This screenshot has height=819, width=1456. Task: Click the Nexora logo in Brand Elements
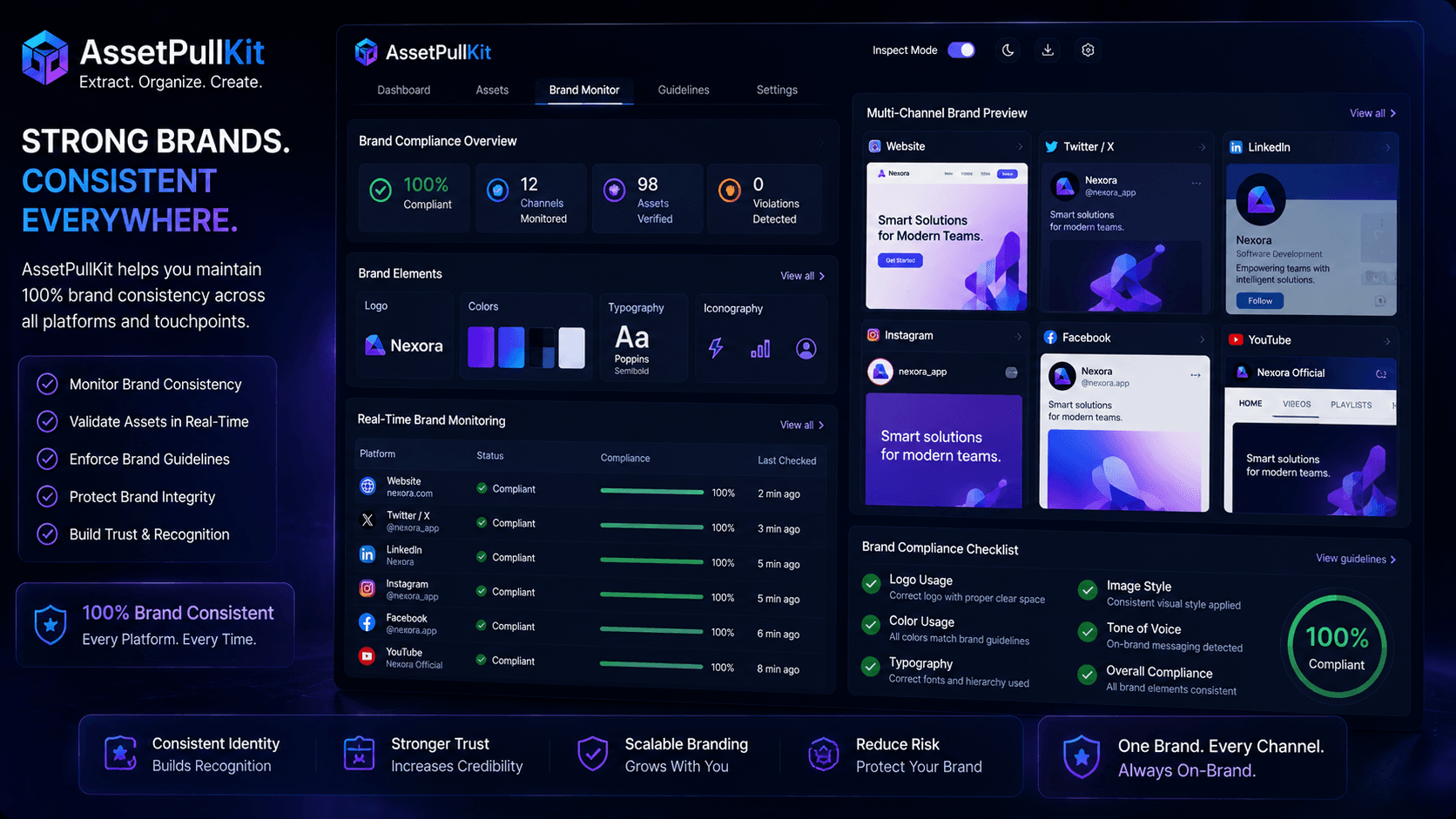click(x=404, y=346)
